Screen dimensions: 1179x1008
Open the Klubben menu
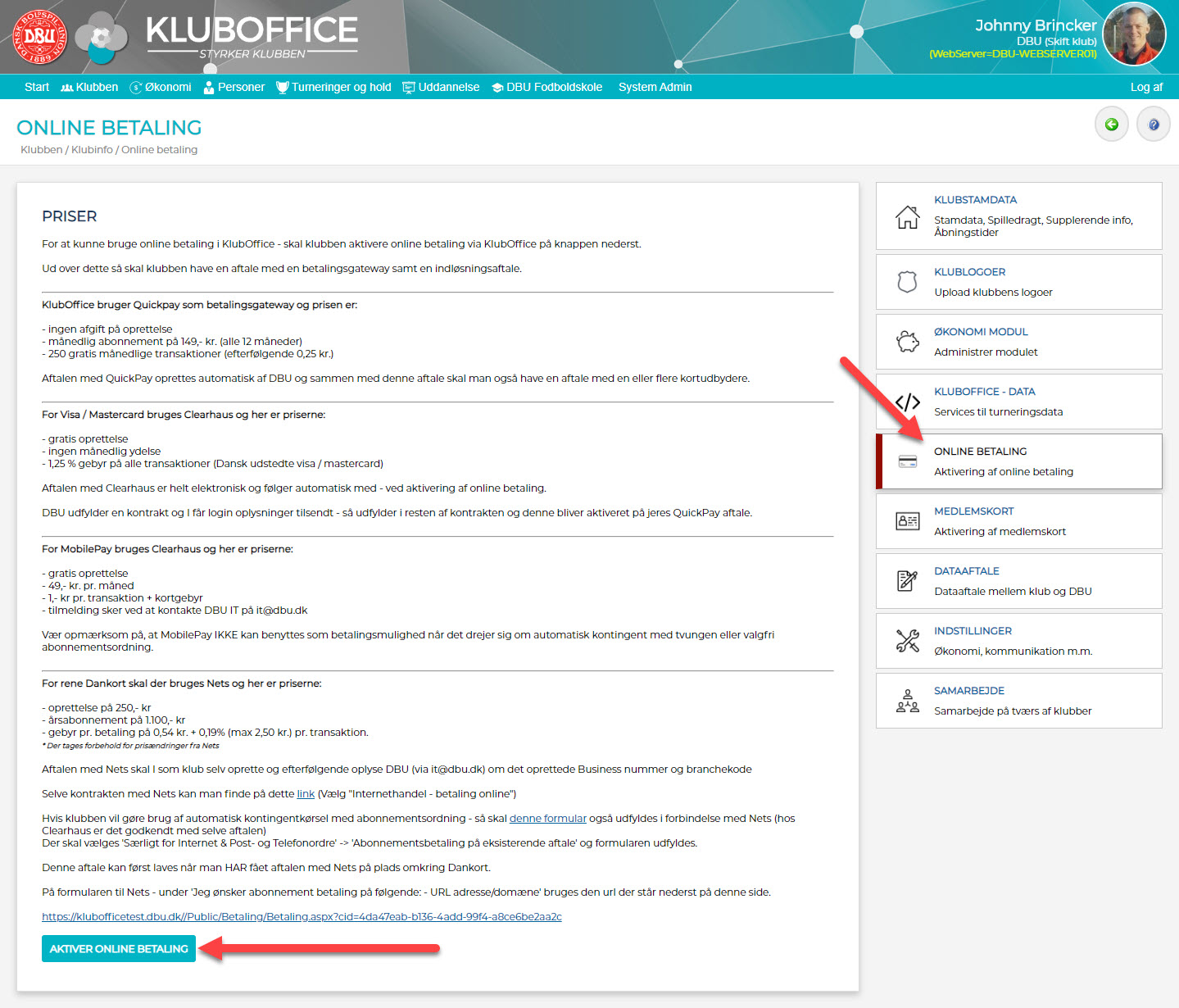click(x=89, y=87)
